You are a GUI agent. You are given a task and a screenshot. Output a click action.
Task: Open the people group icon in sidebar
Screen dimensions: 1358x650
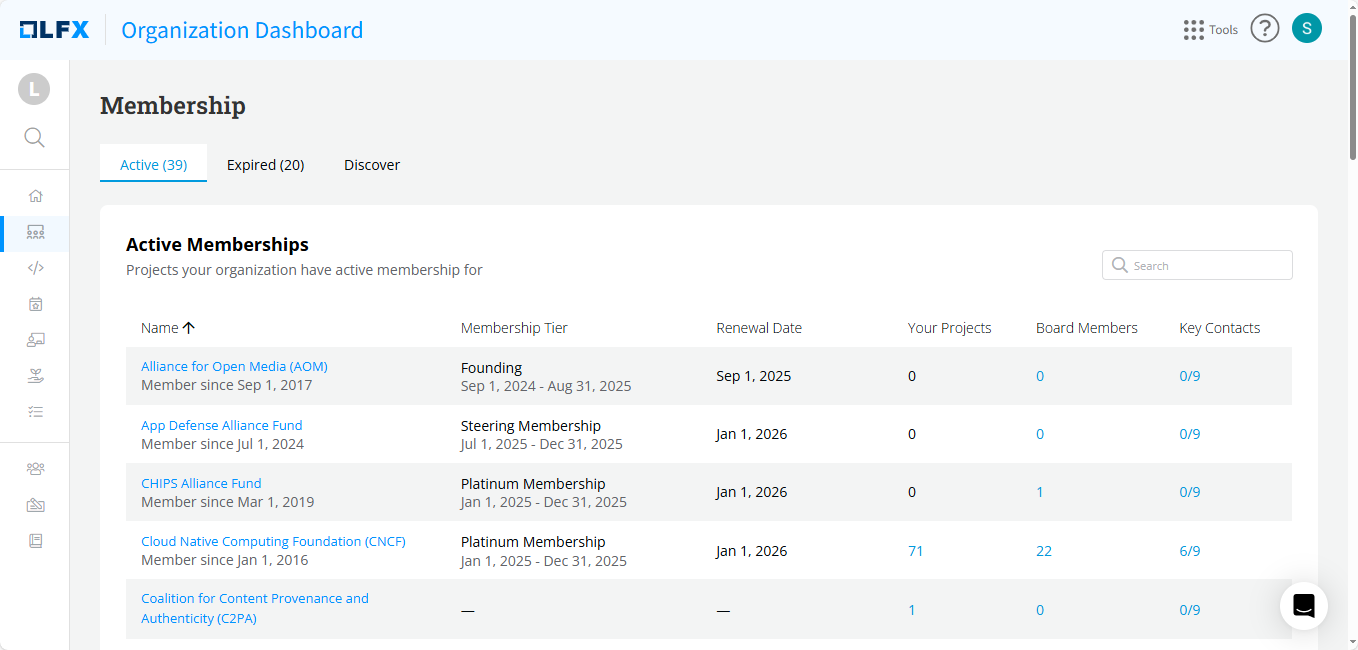pos(35,468)
